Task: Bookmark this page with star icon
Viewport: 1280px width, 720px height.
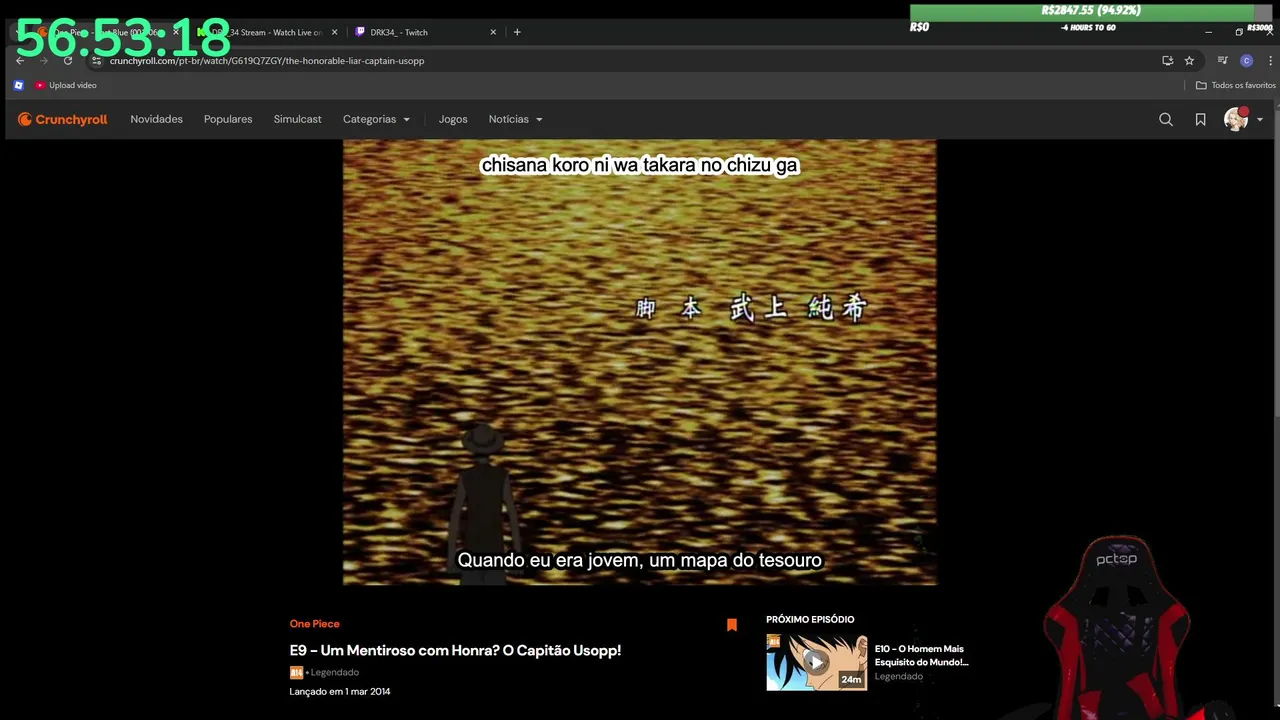Action: click(1189, 61)
